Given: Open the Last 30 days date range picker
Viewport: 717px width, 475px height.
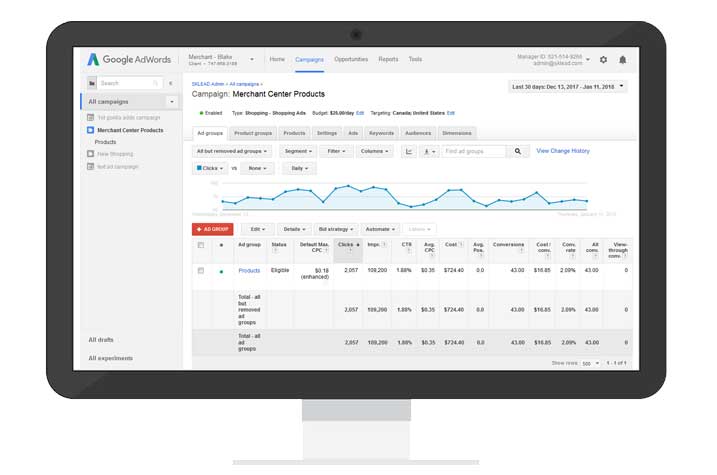Looking at the screenshot, I should [x=567, y=86].
